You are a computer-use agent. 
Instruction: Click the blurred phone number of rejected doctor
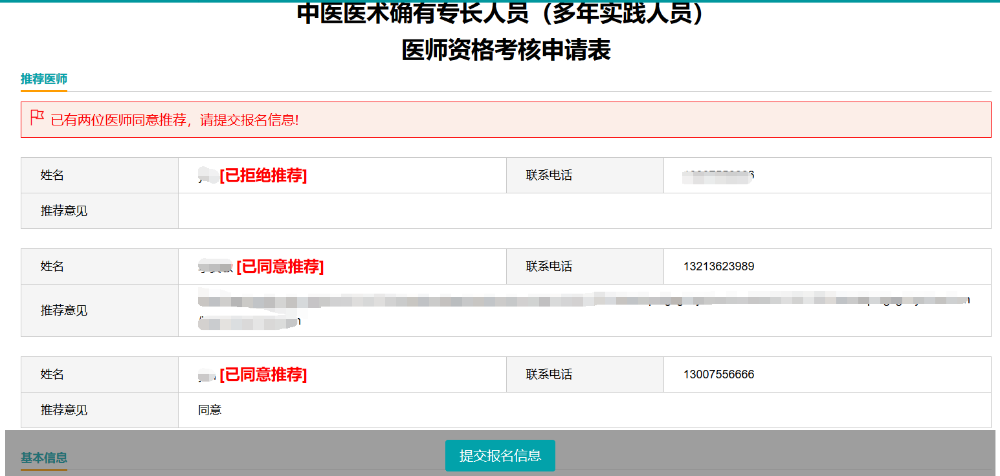[x=719, y=176]
